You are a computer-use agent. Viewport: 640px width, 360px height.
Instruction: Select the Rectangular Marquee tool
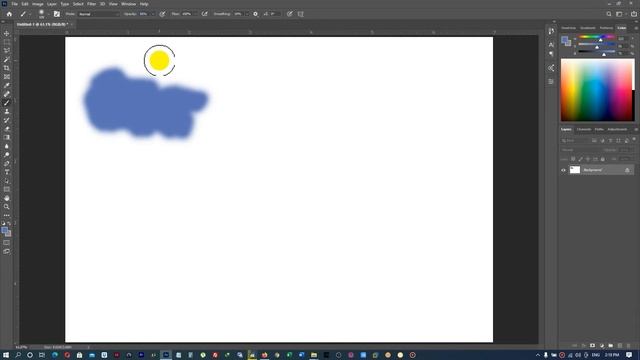tap(7, 42)
